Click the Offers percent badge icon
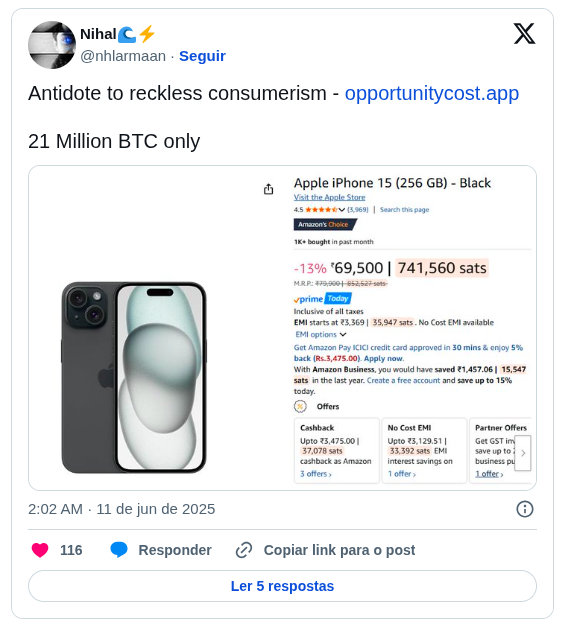564x624 pixels. point(300,406)
